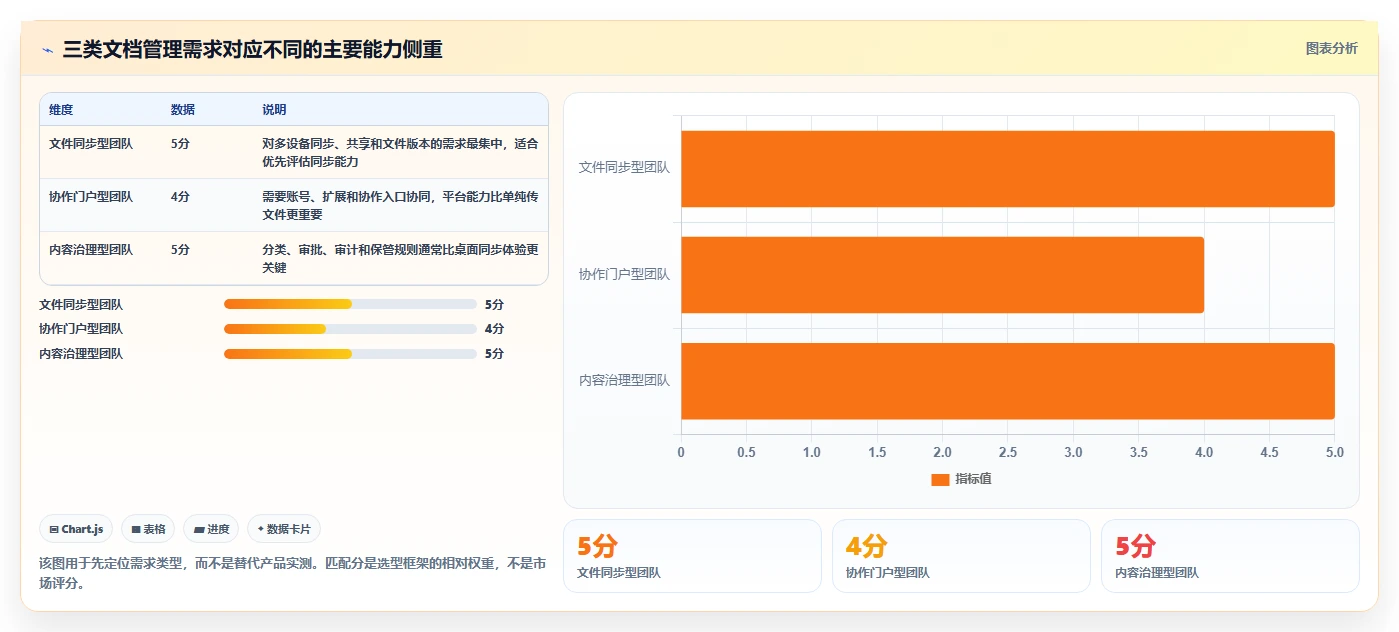Click the orange bar for 文件同步型团队

point(1008,169)
